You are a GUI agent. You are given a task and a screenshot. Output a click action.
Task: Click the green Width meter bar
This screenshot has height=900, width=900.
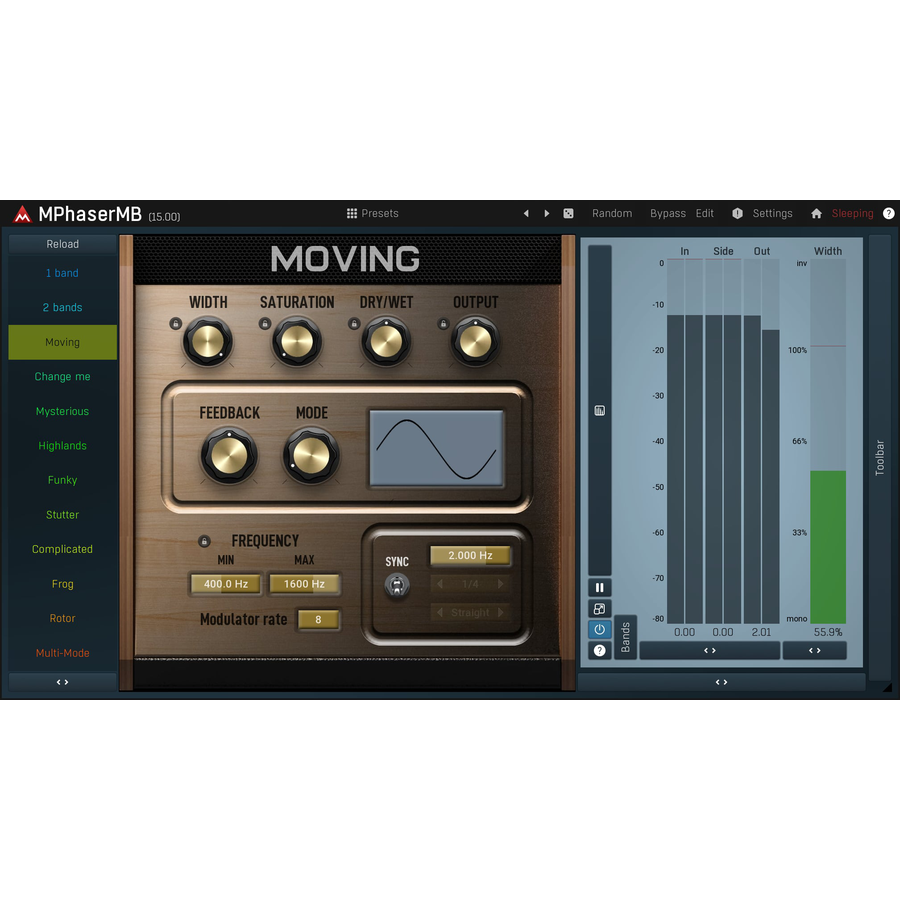pos(828,547)
